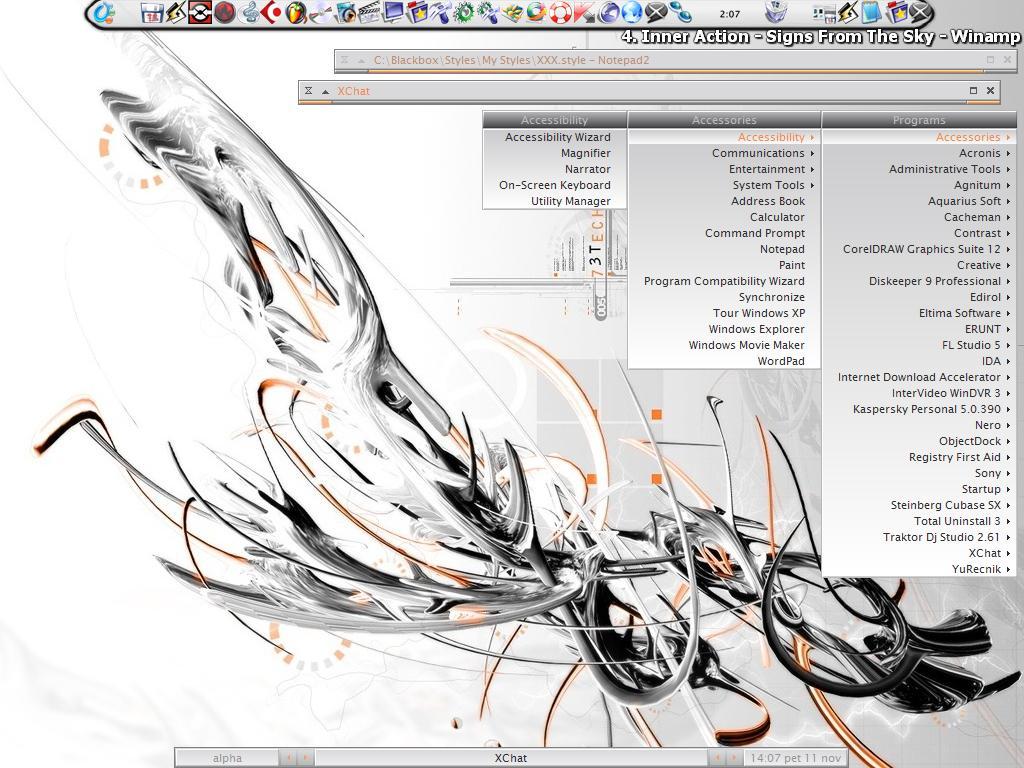Roll up XChat window with up arrow
This screenshot has height=768, width=1024.
pyautogui.click(x=325, y=91)
